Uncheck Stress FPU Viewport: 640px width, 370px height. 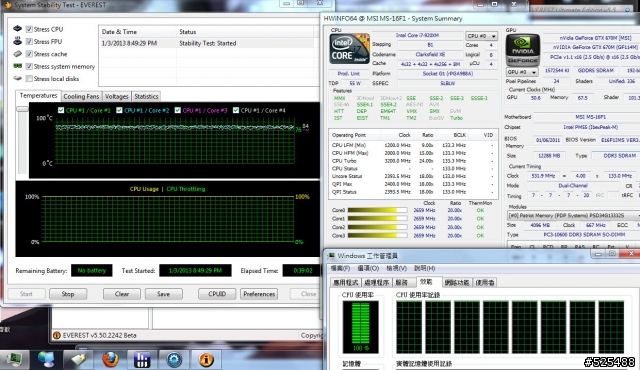coord(29,41)
